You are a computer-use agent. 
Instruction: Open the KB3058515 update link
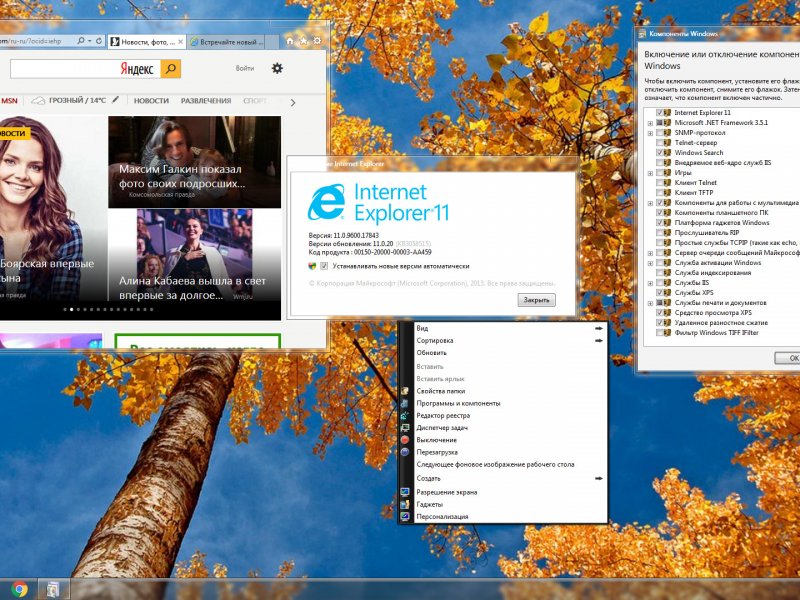tap(413, 244)
